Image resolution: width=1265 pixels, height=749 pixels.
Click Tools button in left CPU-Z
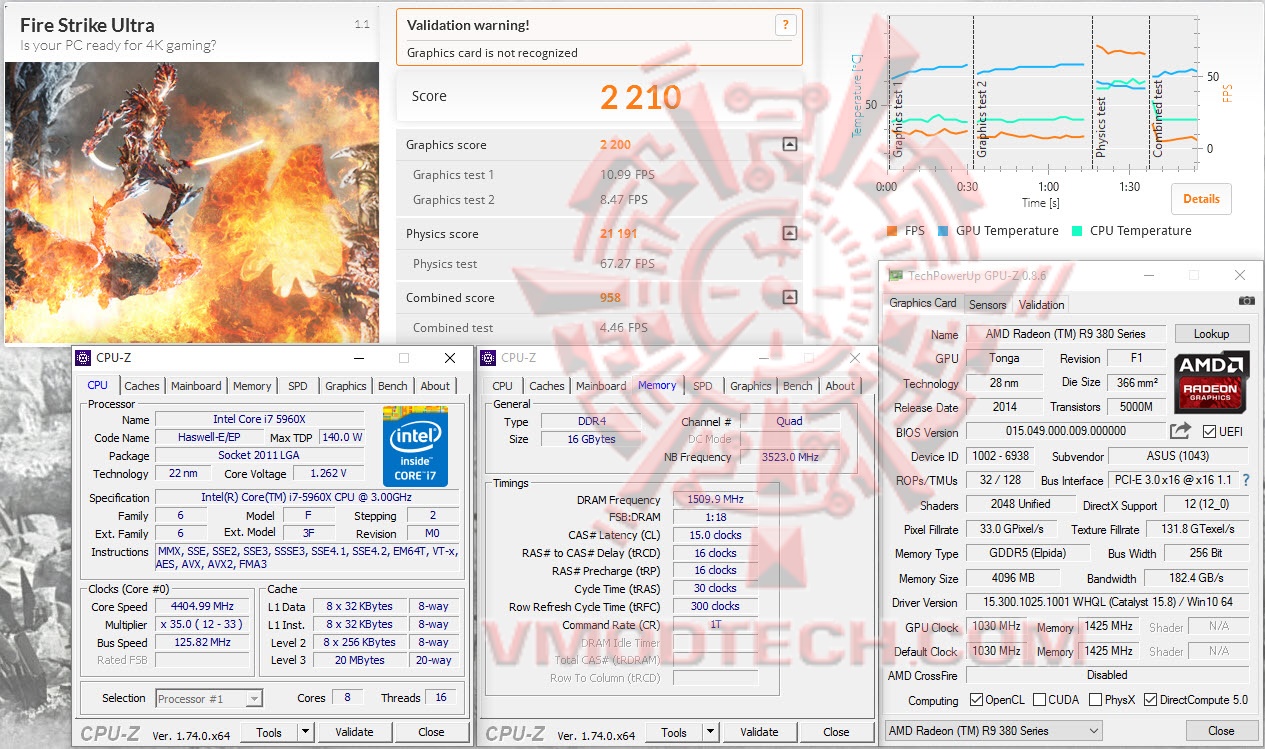click(x=269, y=732)
